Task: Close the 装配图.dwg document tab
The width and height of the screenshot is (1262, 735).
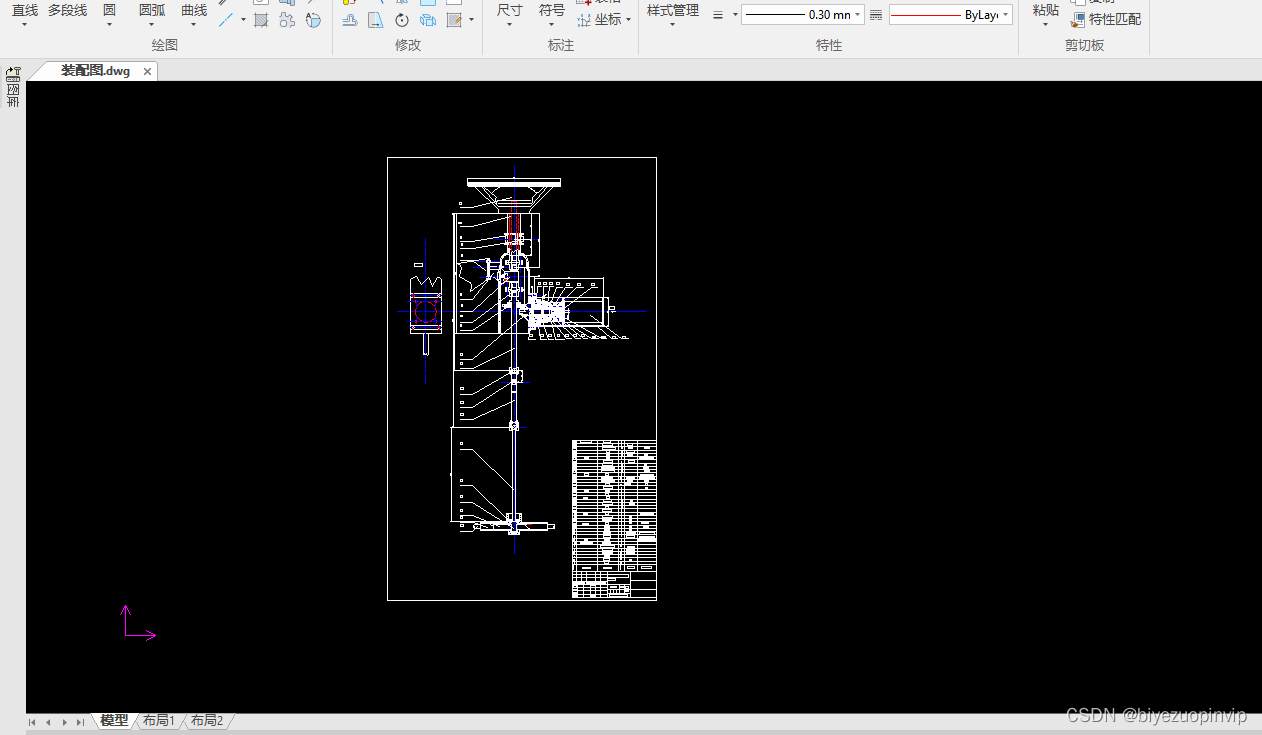Action: (x=147, y=71)
